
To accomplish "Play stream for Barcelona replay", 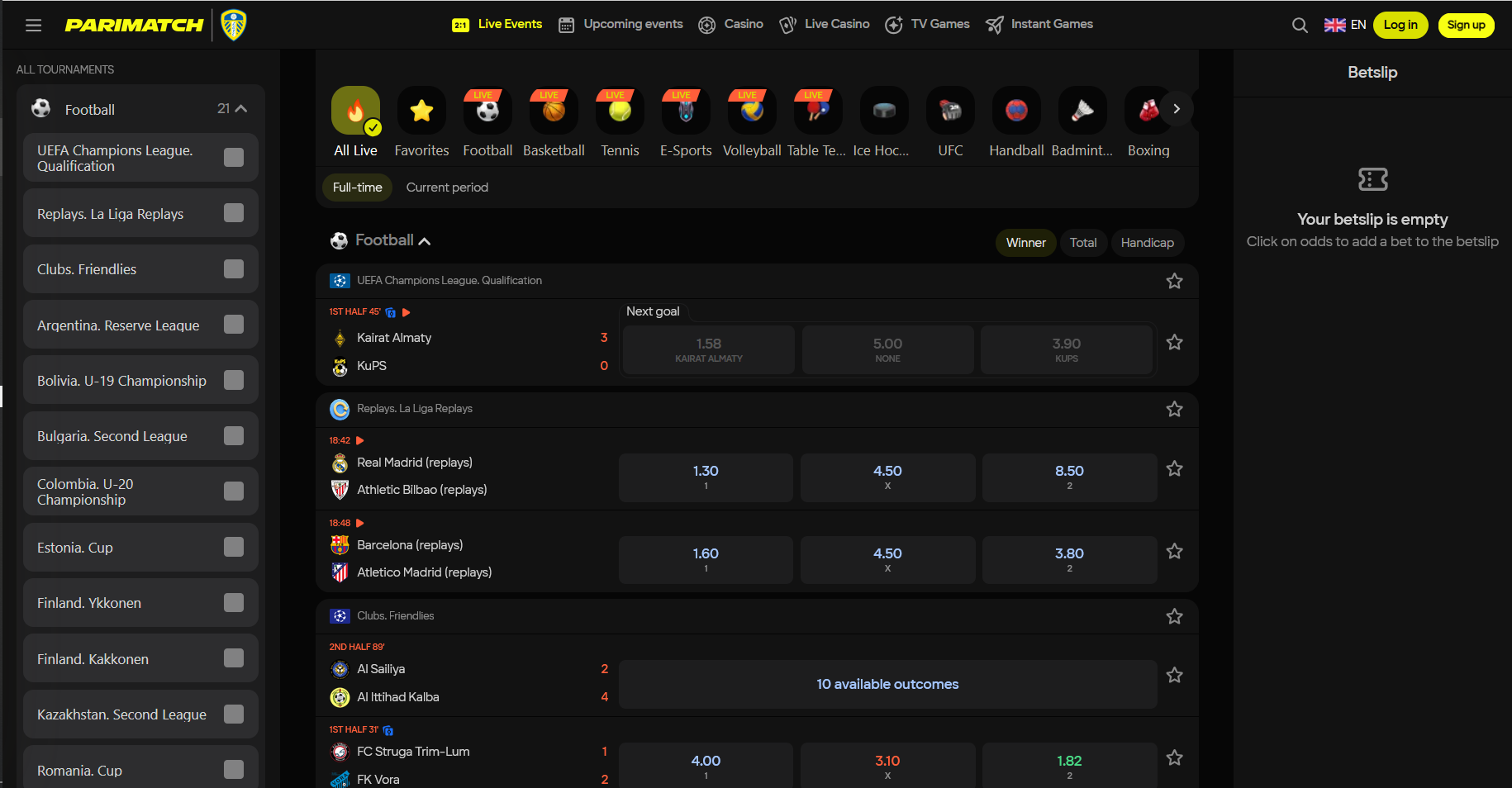I will pos(359,523).
